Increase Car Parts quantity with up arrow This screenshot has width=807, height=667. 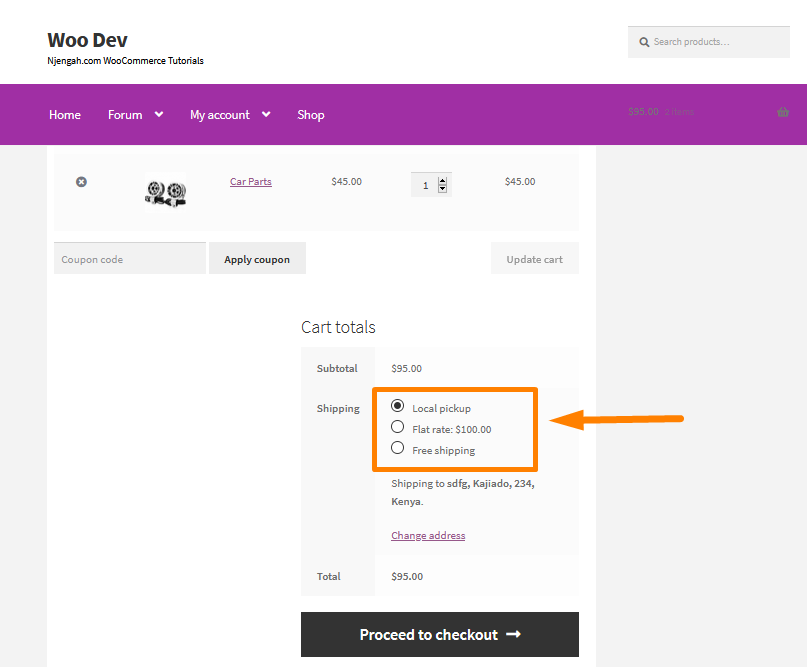click(x=443, y=181)
